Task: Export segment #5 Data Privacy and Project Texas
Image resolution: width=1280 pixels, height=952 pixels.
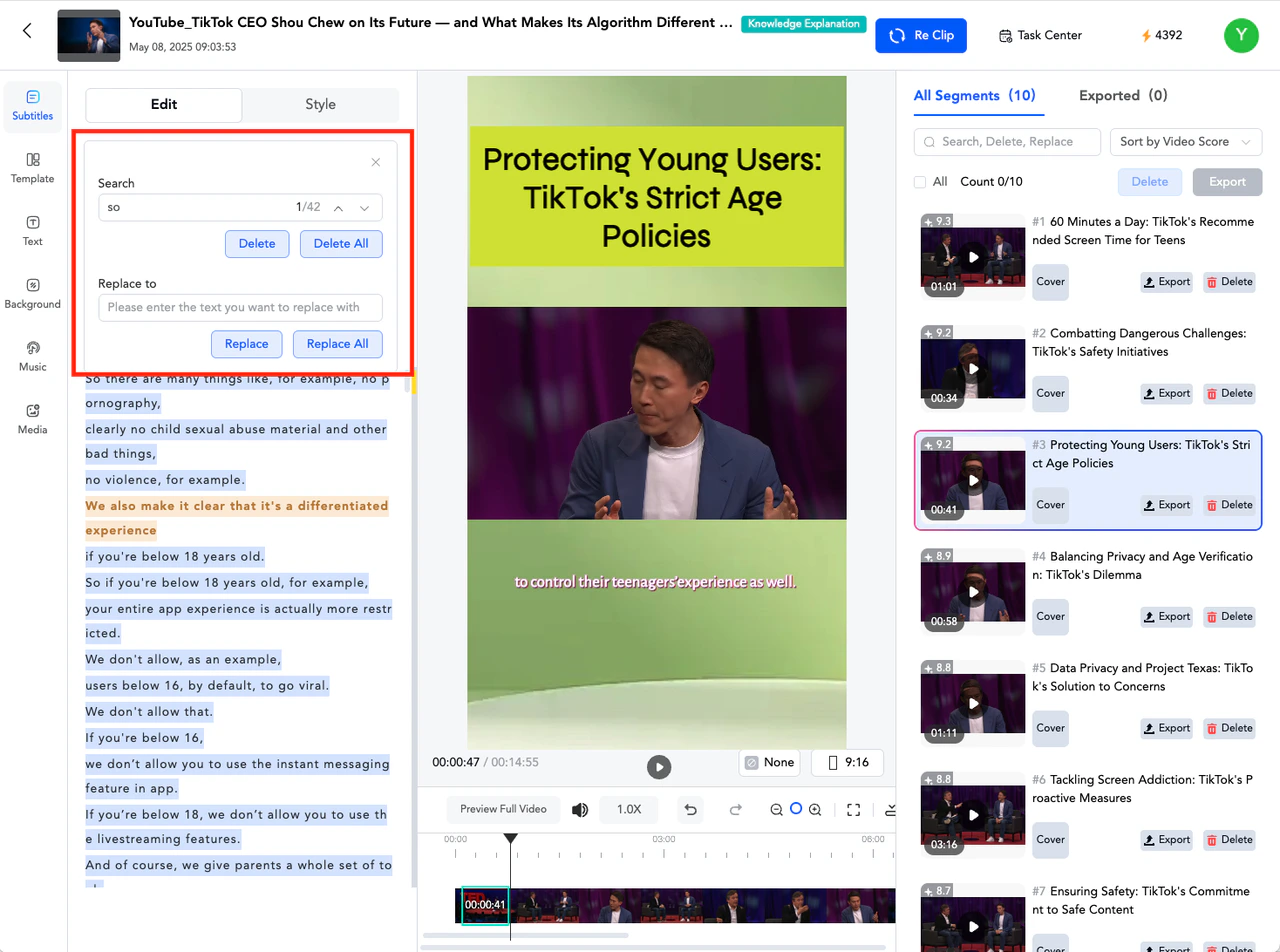Action: pyautogui.click(x=1167, y=728)
